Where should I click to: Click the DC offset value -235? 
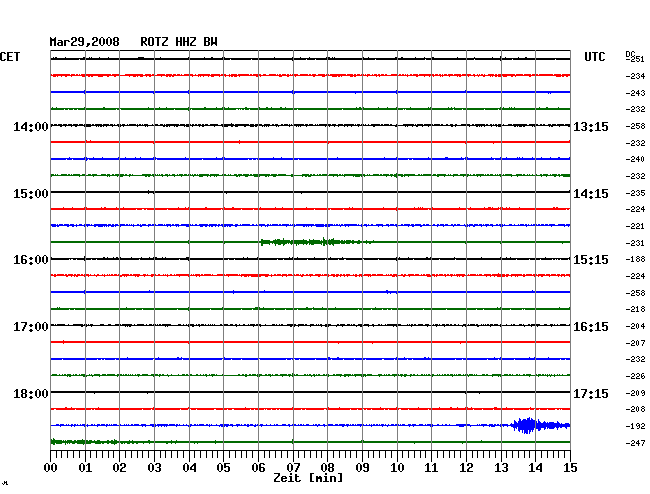pos(635,193)
